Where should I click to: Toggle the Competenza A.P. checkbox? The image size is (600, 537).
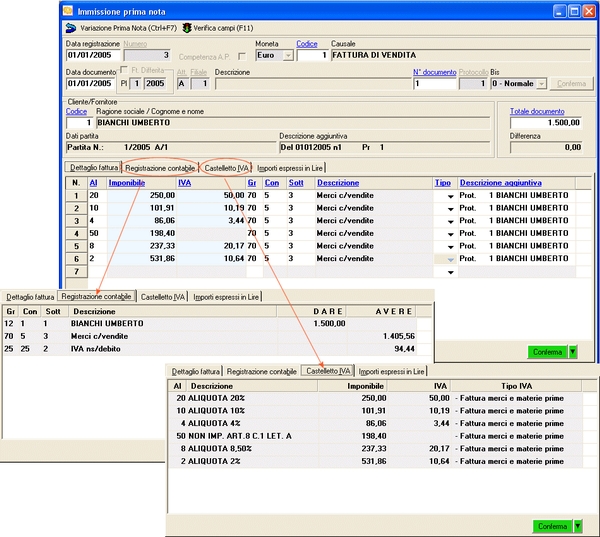click(x=241, y=56)
